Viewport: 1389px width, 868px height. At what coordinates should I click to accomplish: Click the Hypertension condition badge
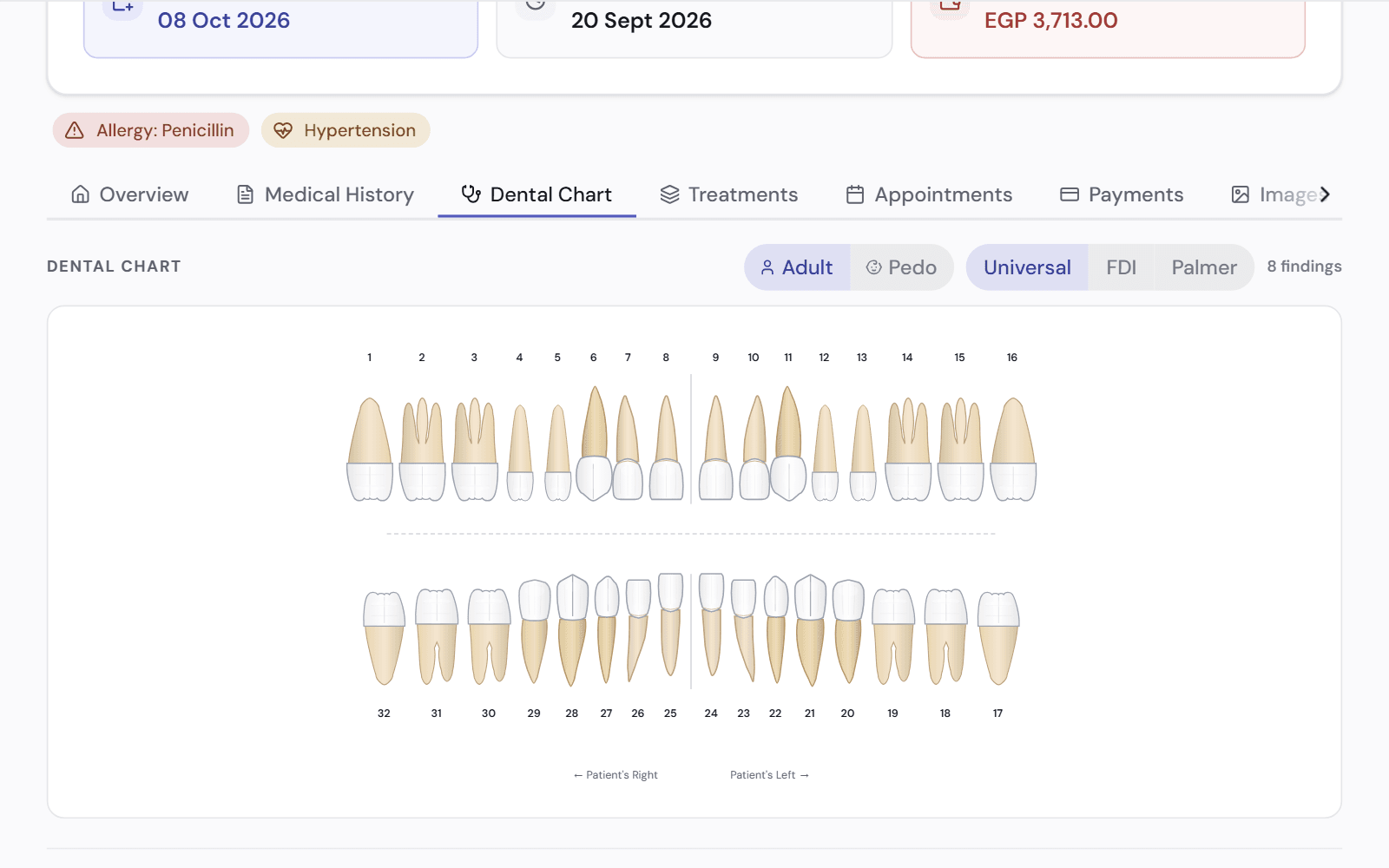pos(346,130)
